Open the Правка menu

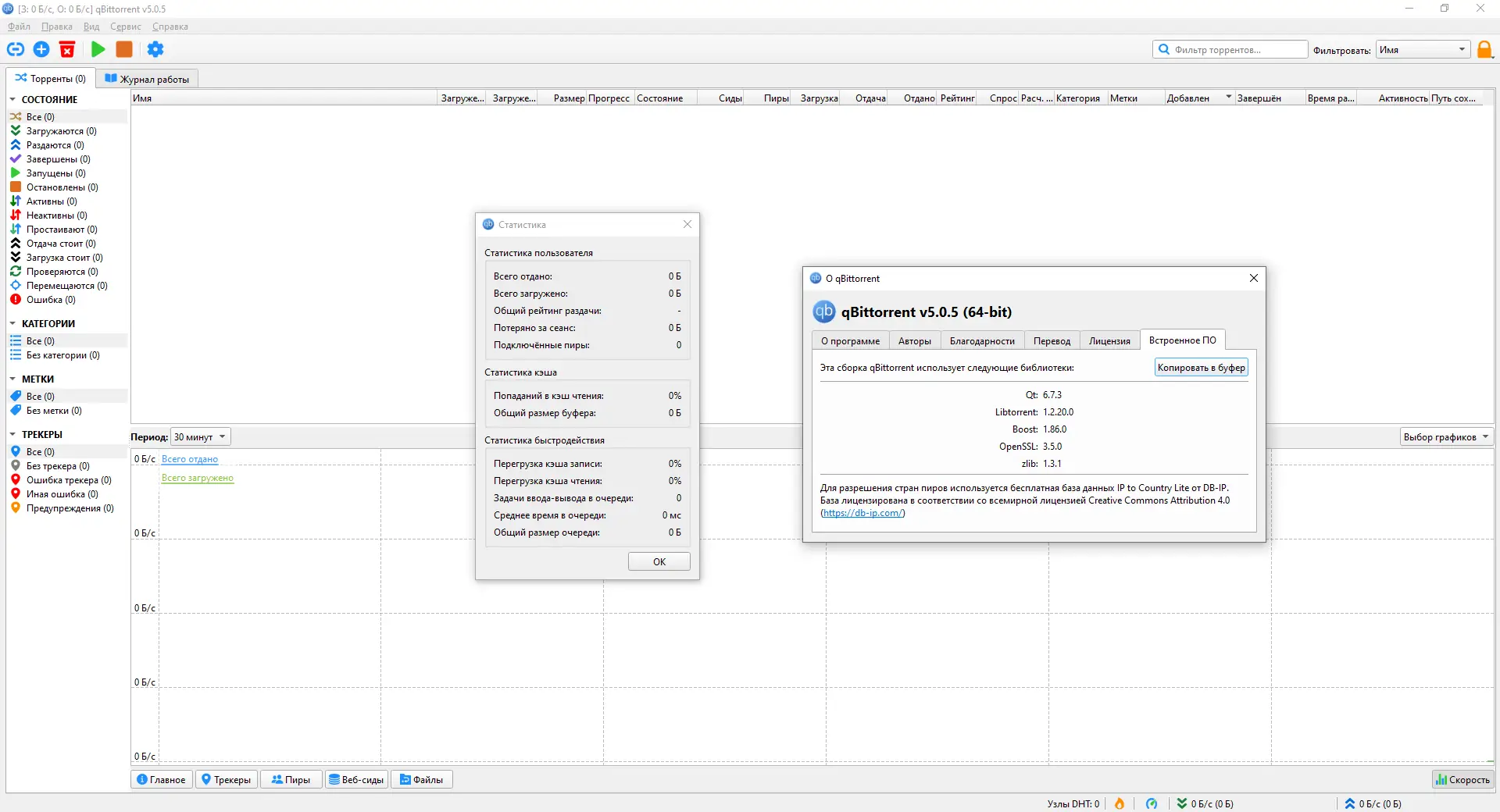click(57, 27)
